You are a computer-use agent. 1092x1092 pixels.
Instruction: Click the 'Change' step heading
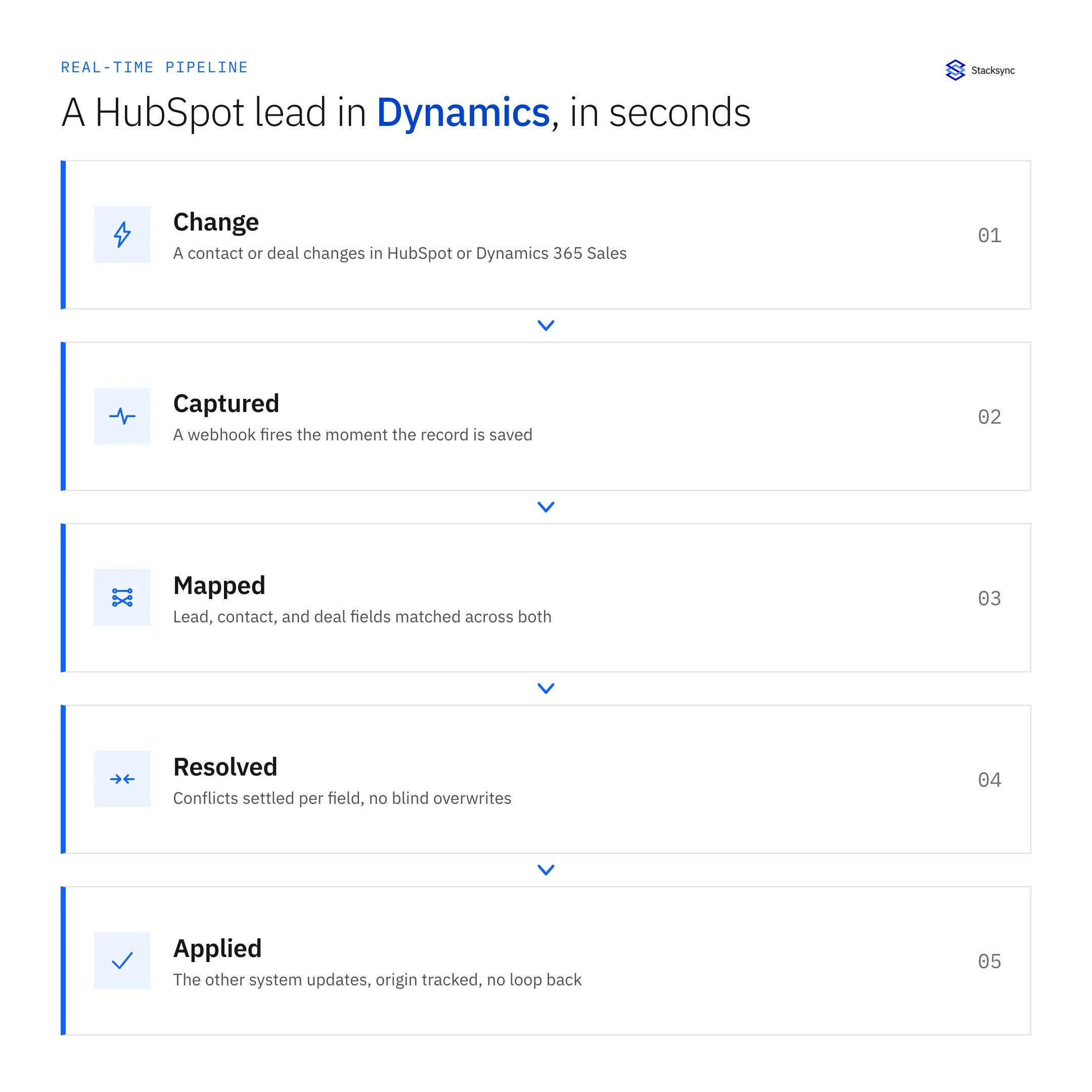pyautogui.click(x=216, y=222)
